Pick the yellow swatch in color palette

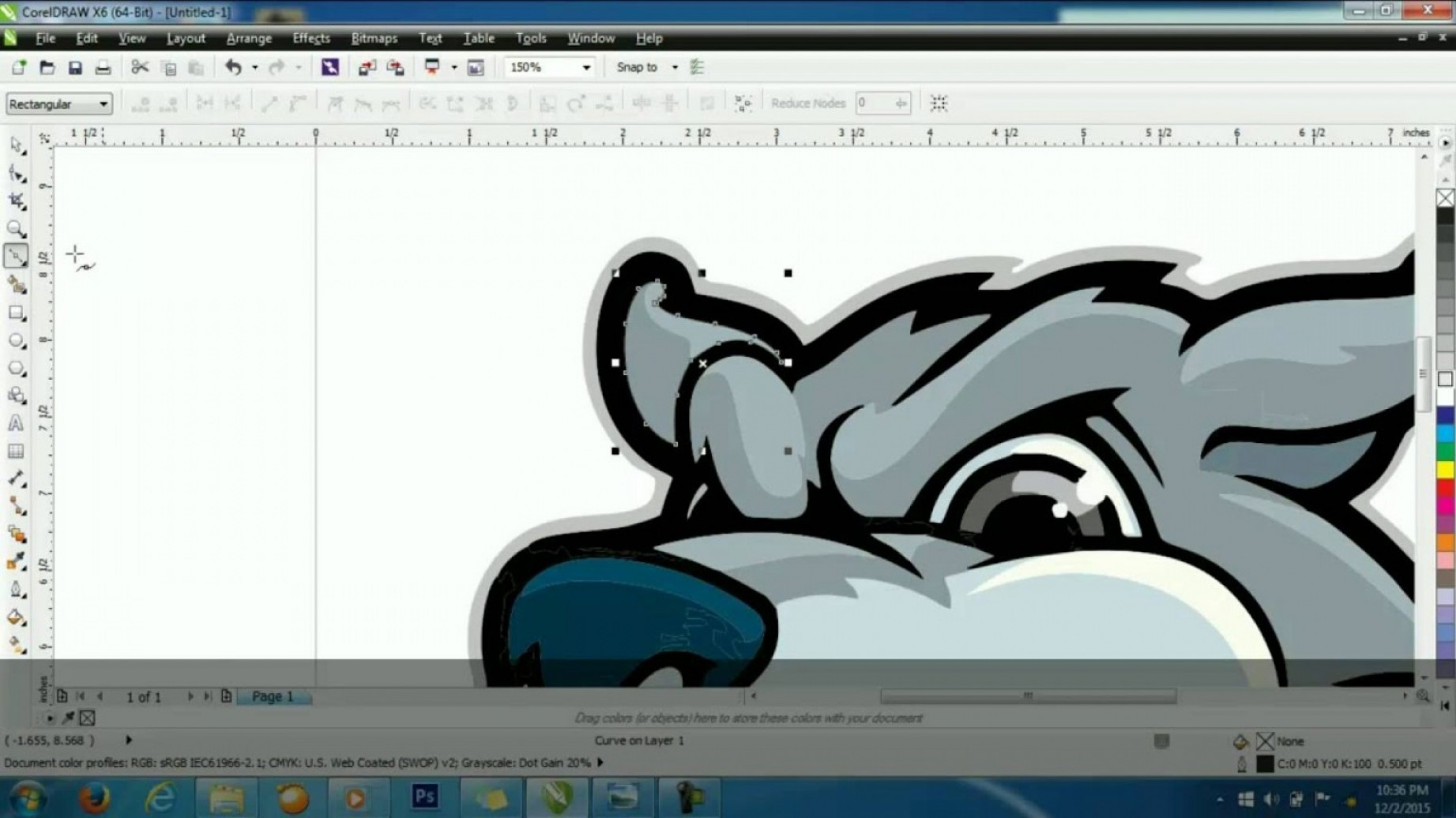coord(1446,470)
